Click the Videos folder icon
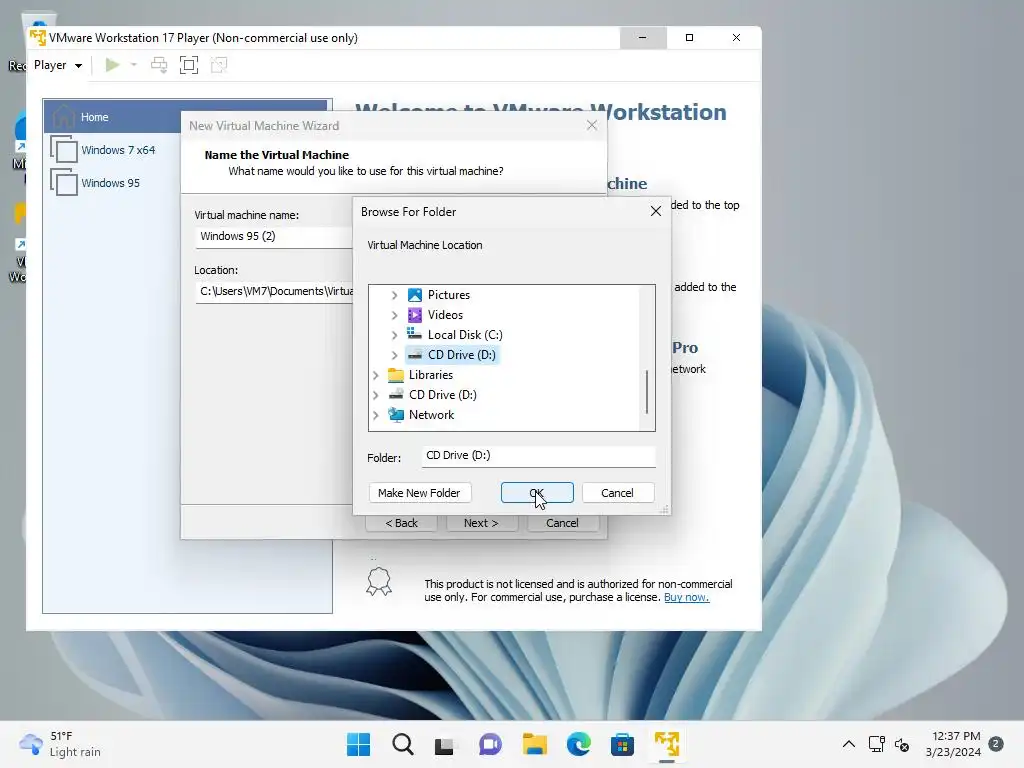Image resolution: width=1024 pixels, height=768 pixels. pos(415,315)
